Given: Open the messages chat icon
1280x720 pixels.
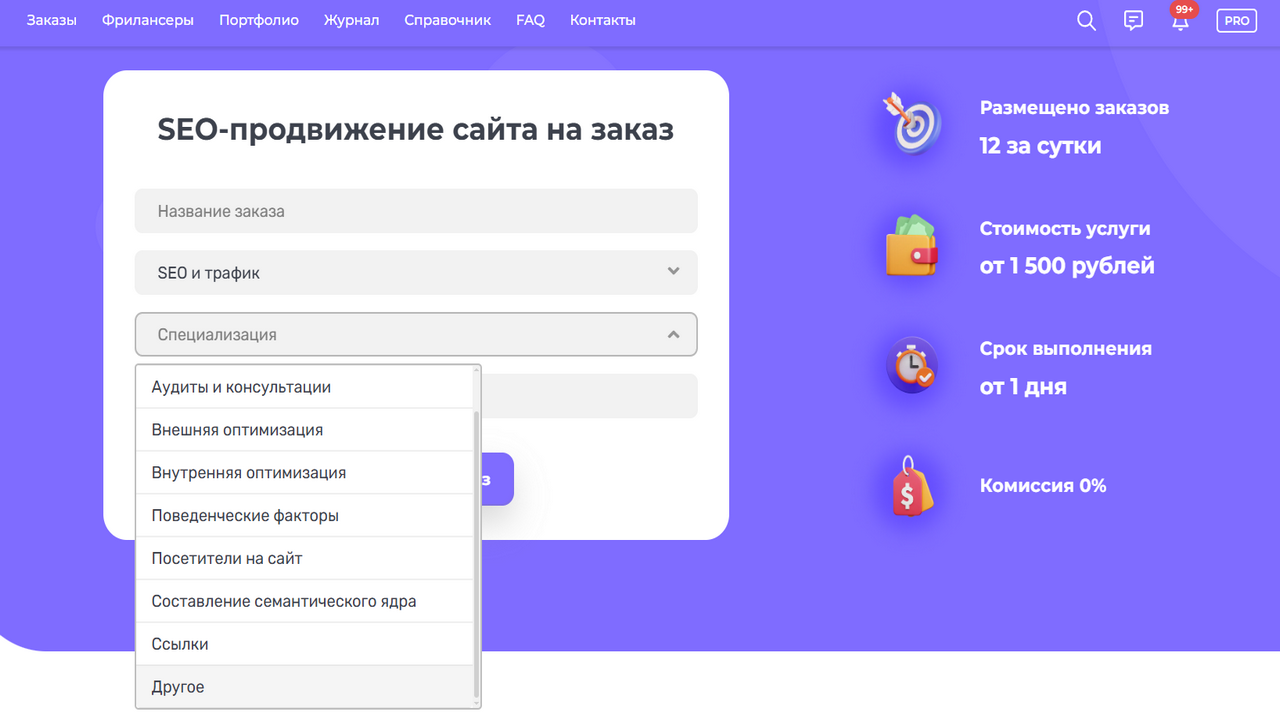Looking at the screenshot, I should point(1133,21).
